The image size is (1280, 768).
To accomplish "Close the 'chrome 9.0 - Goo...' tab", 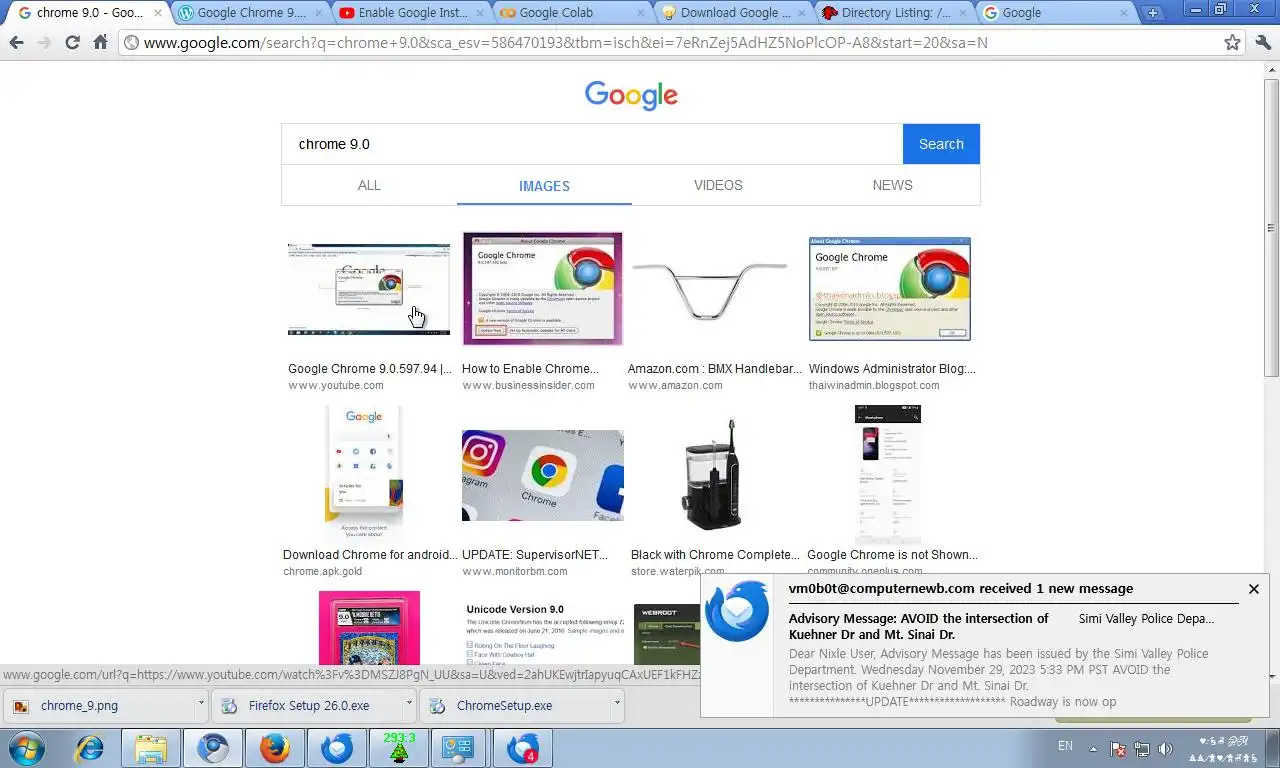I will click(157, 13).
